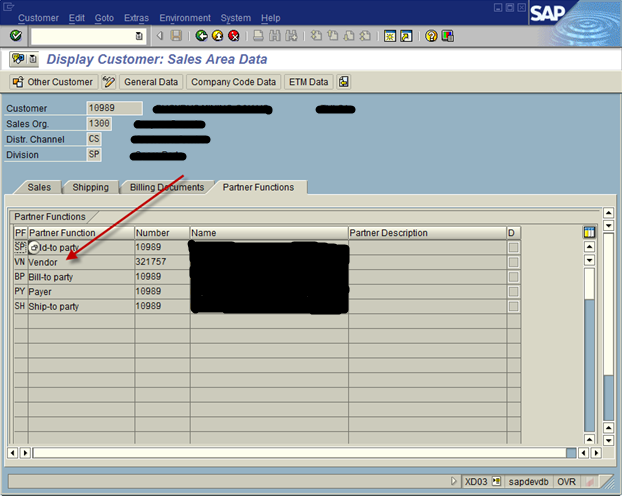Click the Vendor number cell 321757

(162, 262)
